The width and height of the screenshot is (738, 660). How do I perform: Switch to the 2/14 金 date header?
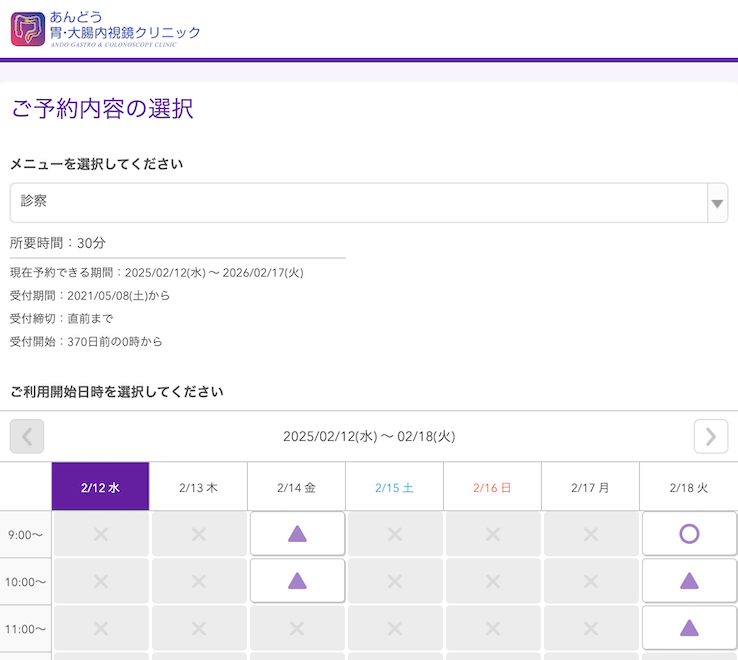296,487
